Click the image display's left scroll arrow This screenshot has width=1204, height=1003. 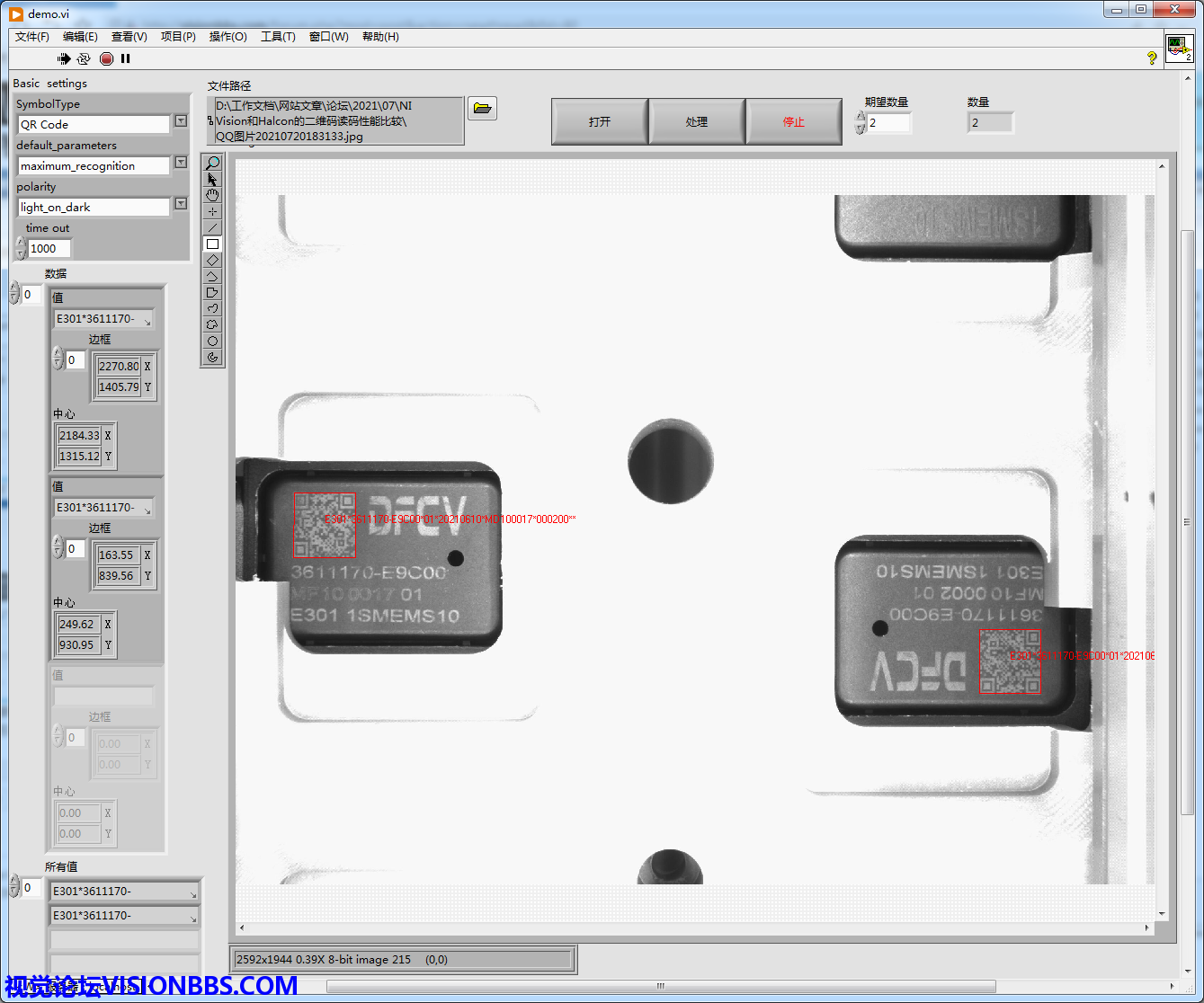pyautogui.click(x=241, y=928)
